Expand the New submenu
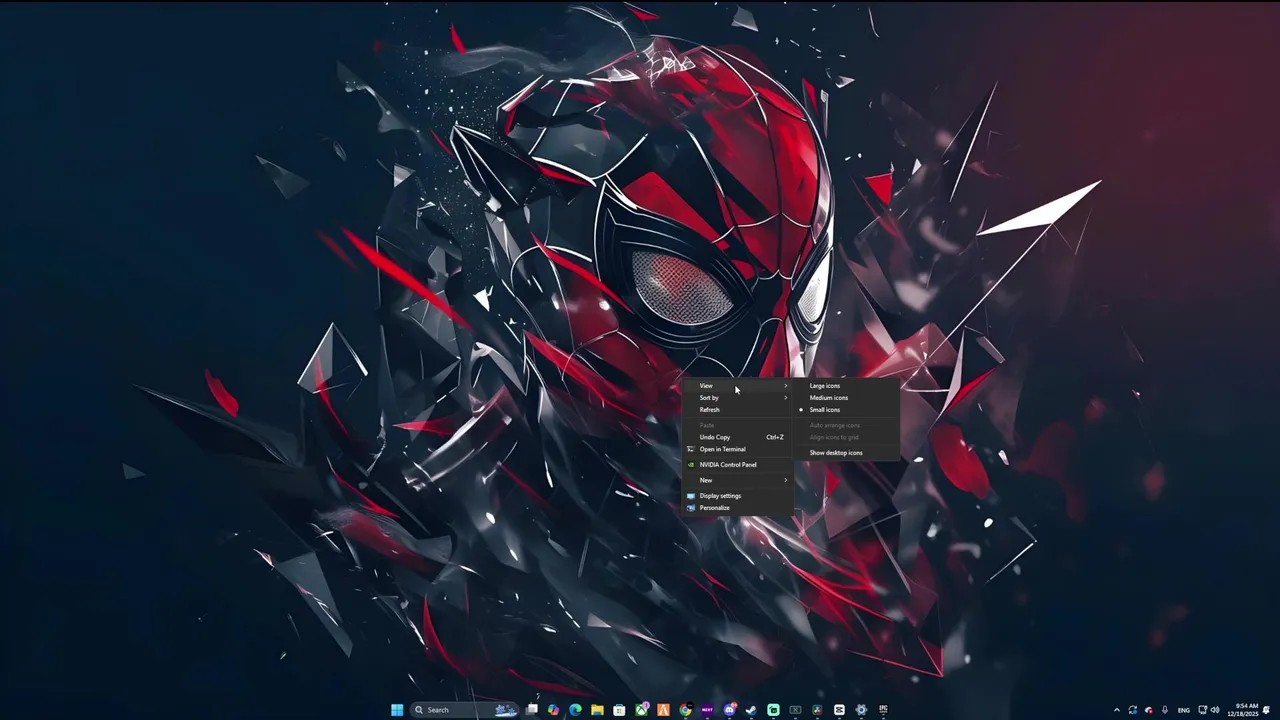The width and height of the screenshot is (1280, 720). 740,480
